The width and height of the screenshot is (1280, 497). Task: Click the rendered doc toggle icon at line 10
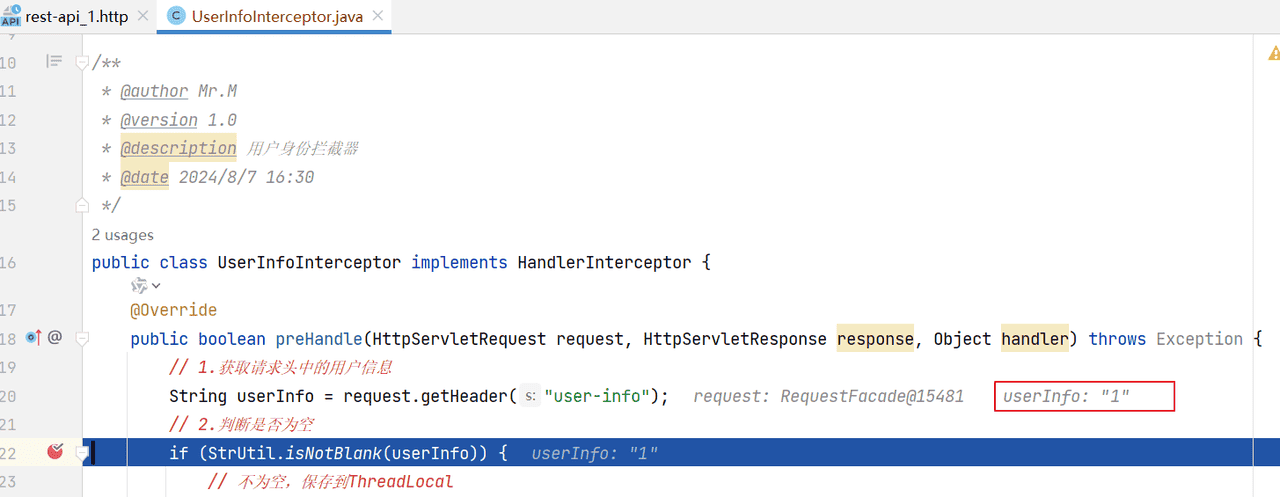tap(54, 62)
